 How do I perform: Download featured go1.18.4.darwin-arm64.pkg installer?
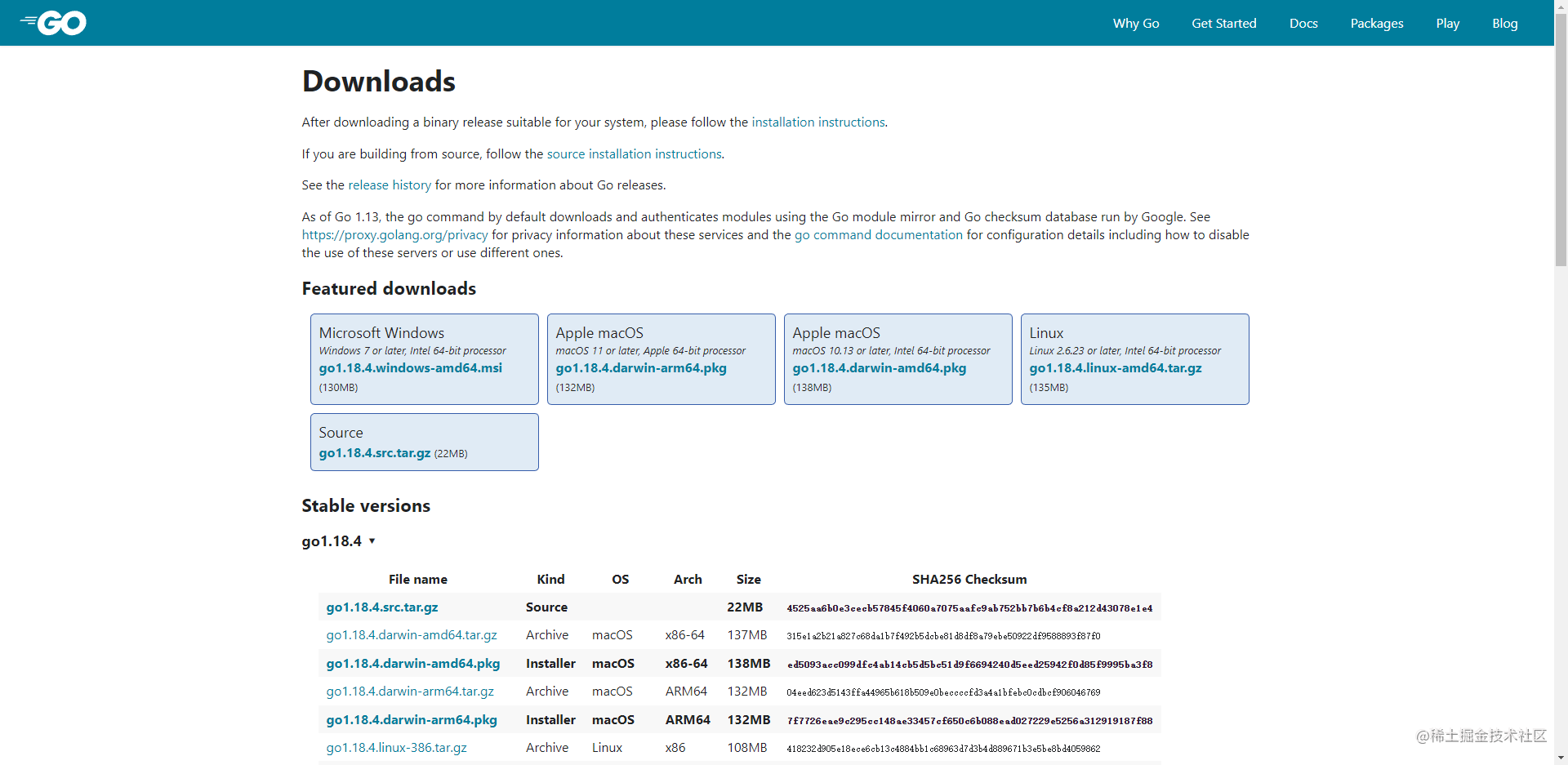[641, 368]
